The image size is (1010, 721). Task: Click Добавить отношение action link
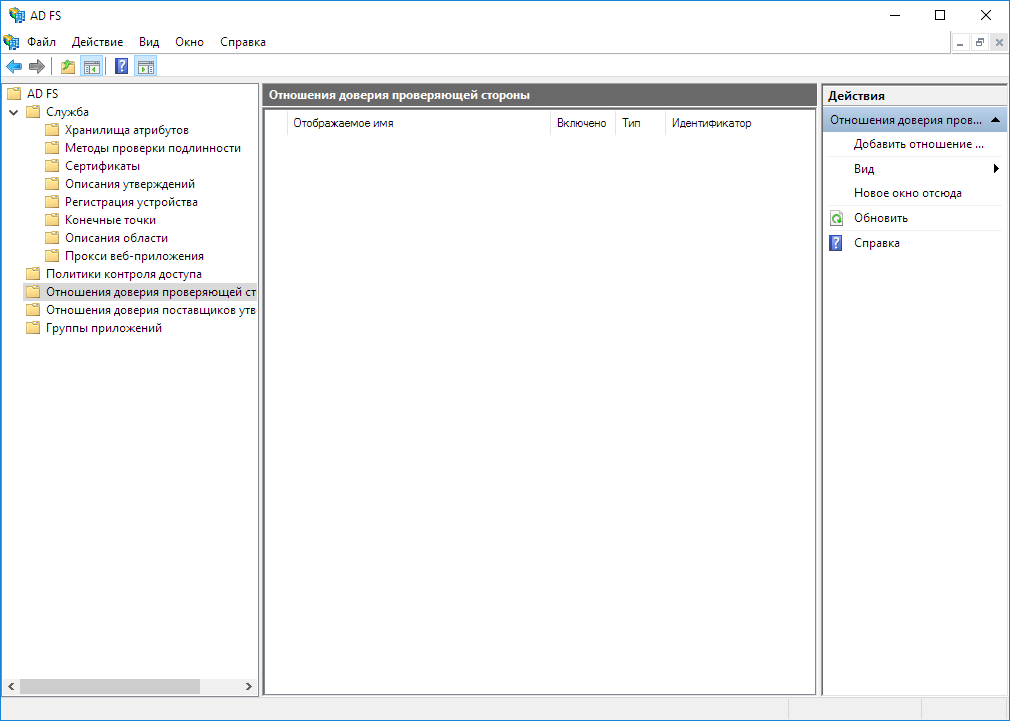point(918,144)
